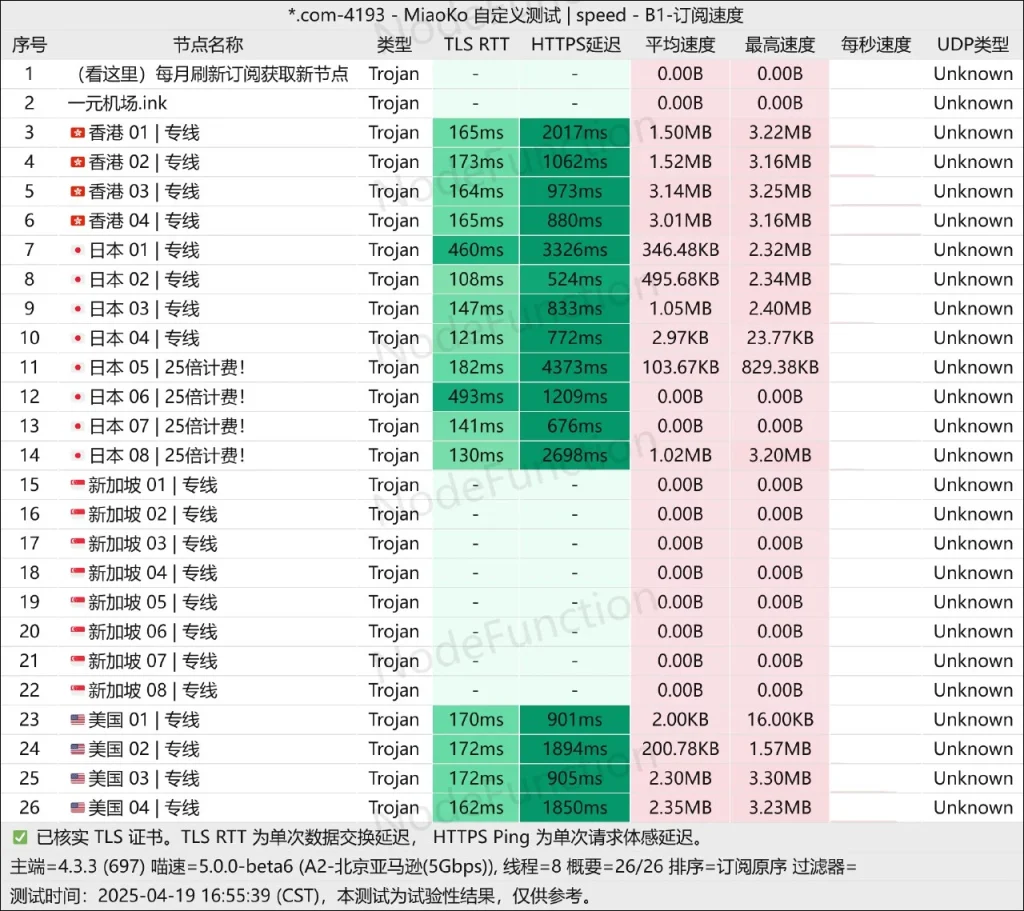Image resolution: width=1024 pixels, height=911 pixels.
Task: Click the Singapore flag beside 新加坡 01
Action: tap(78, 485)
